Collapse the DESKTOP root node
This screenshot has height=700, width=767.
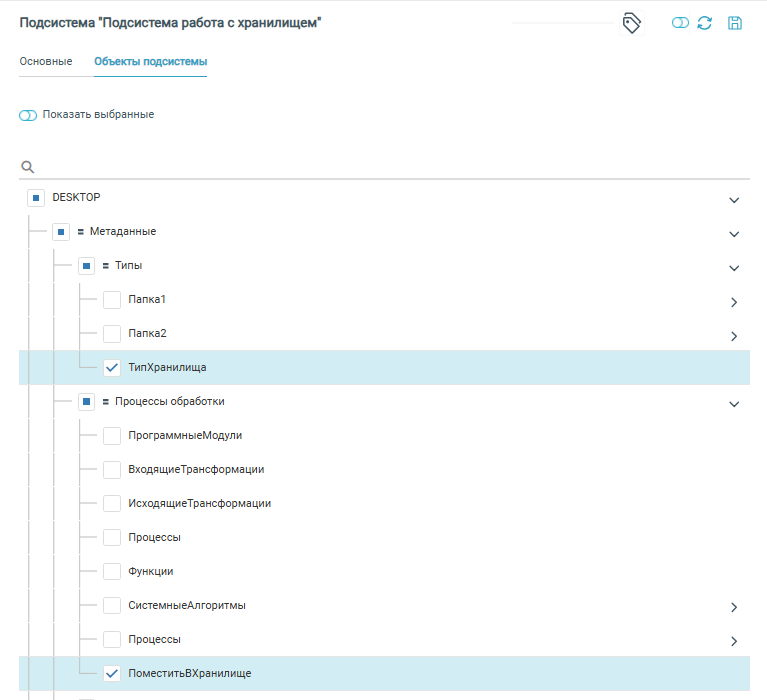734,199
